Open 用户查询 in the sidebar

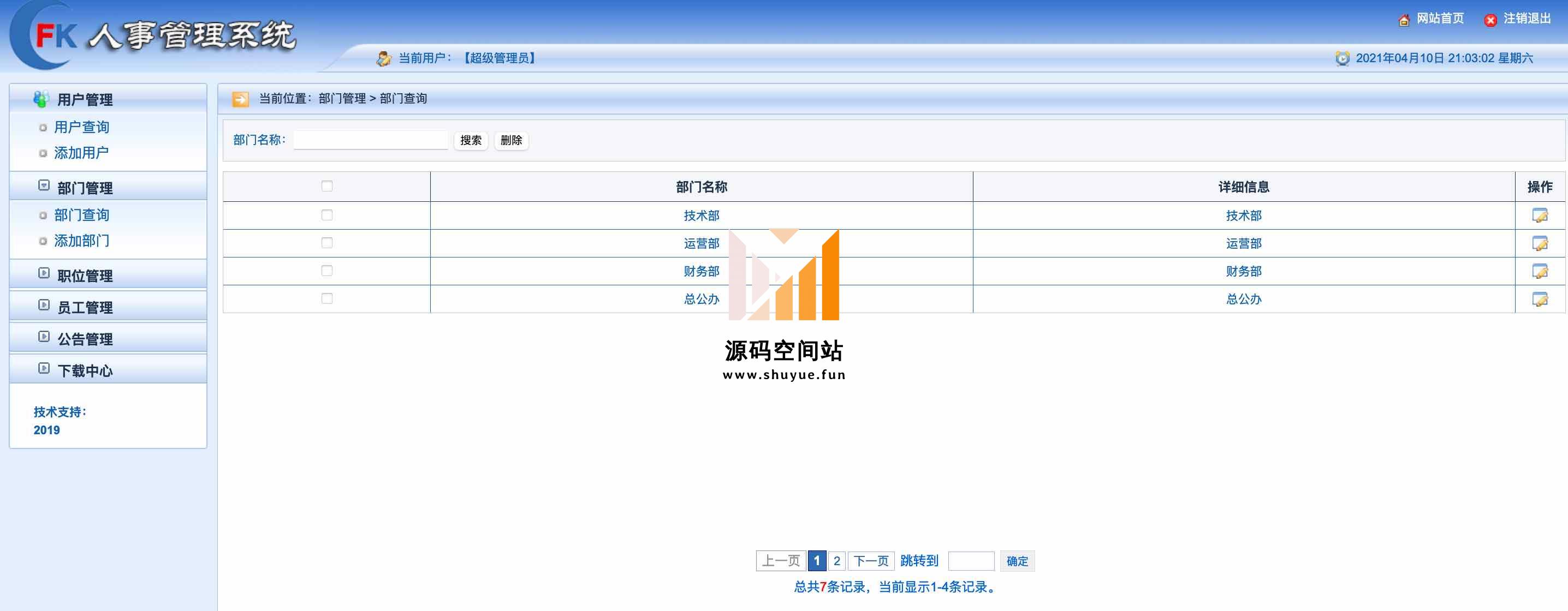(x=81, y=127)
